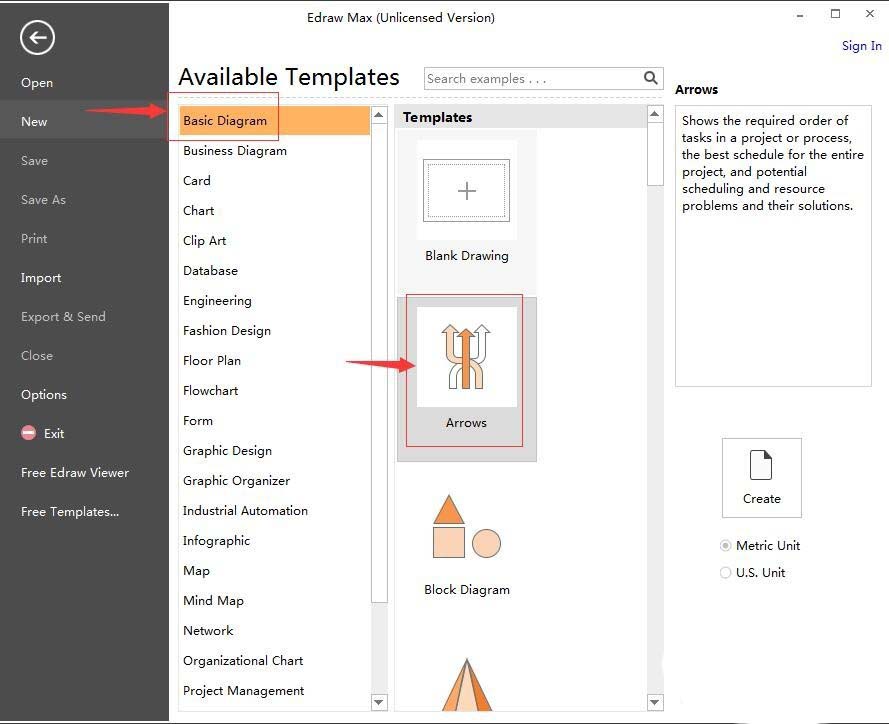Click the red Exit icon
Image resolution: width=889 pixels, height=724 pixels.
(29, 434)
